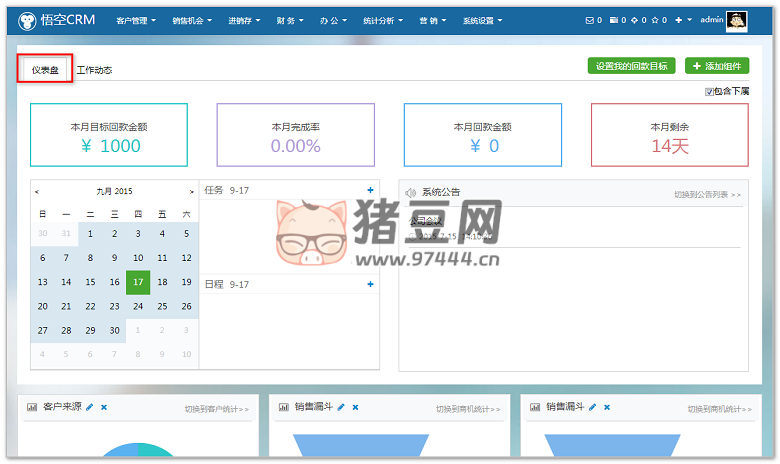This screenshot has width=780, height=464.
Task: Add a new task with 任务 plus icon
Action: click(x=370, y=190)
